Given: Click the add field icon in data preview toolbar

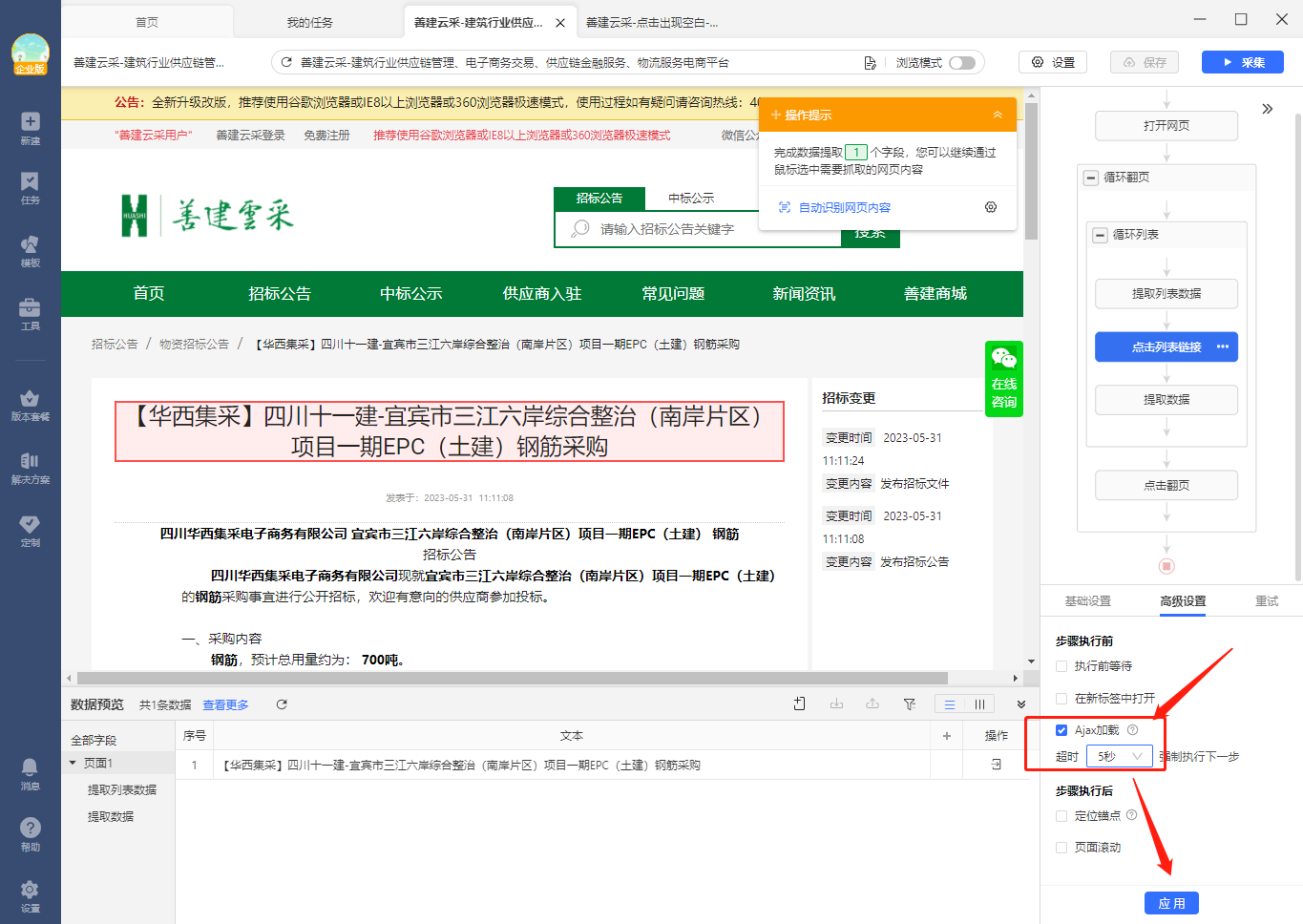Looking at the screenshot, I should click(x=799, y=703).
